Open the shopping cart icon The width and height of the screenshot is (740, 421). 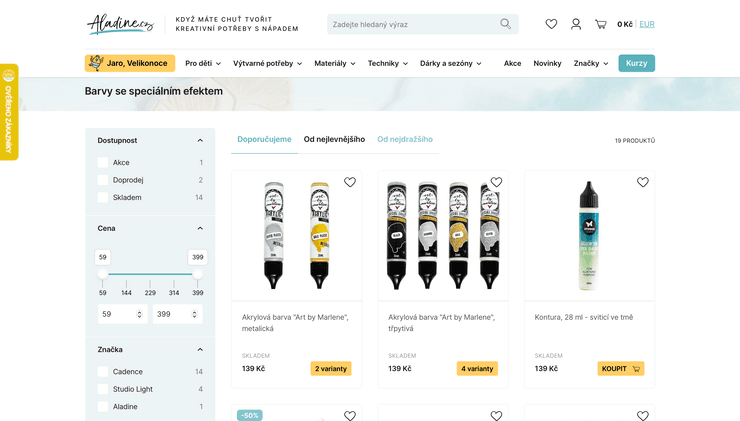click(600, 24)
